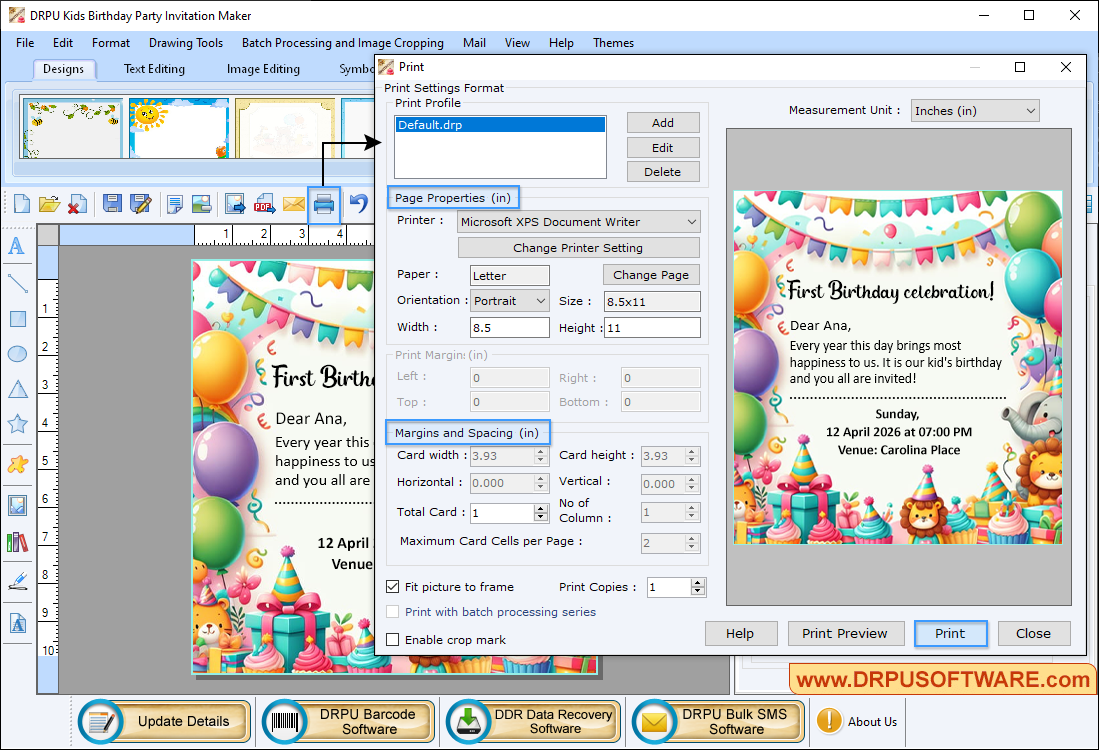The width and height of the screenshot is (1099, 750).
Task: Open the Batch Processing and Image Cropping menu
Action: click(x=343, y=43)
